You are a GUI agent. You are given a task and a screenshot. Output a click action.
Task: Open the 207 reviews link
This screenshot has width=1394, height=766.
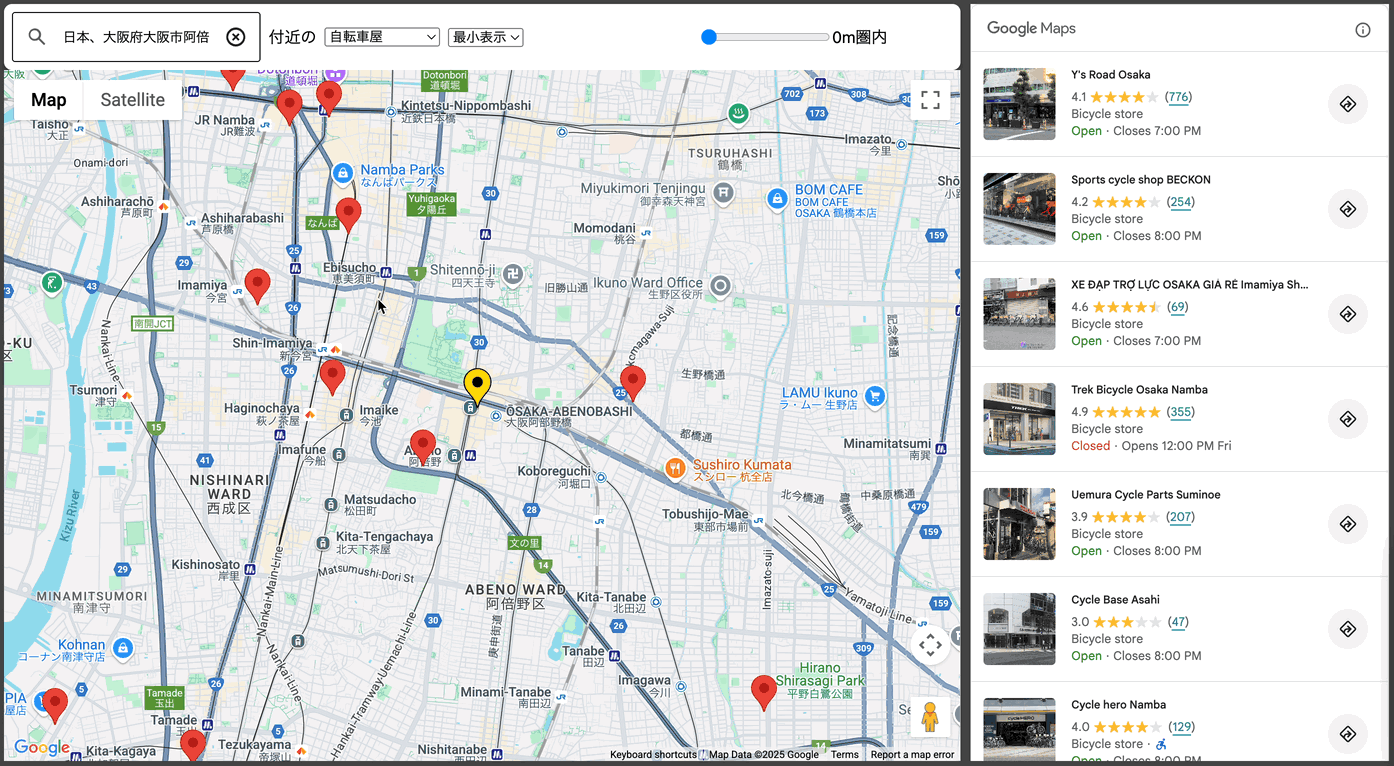click(1181, 517)
